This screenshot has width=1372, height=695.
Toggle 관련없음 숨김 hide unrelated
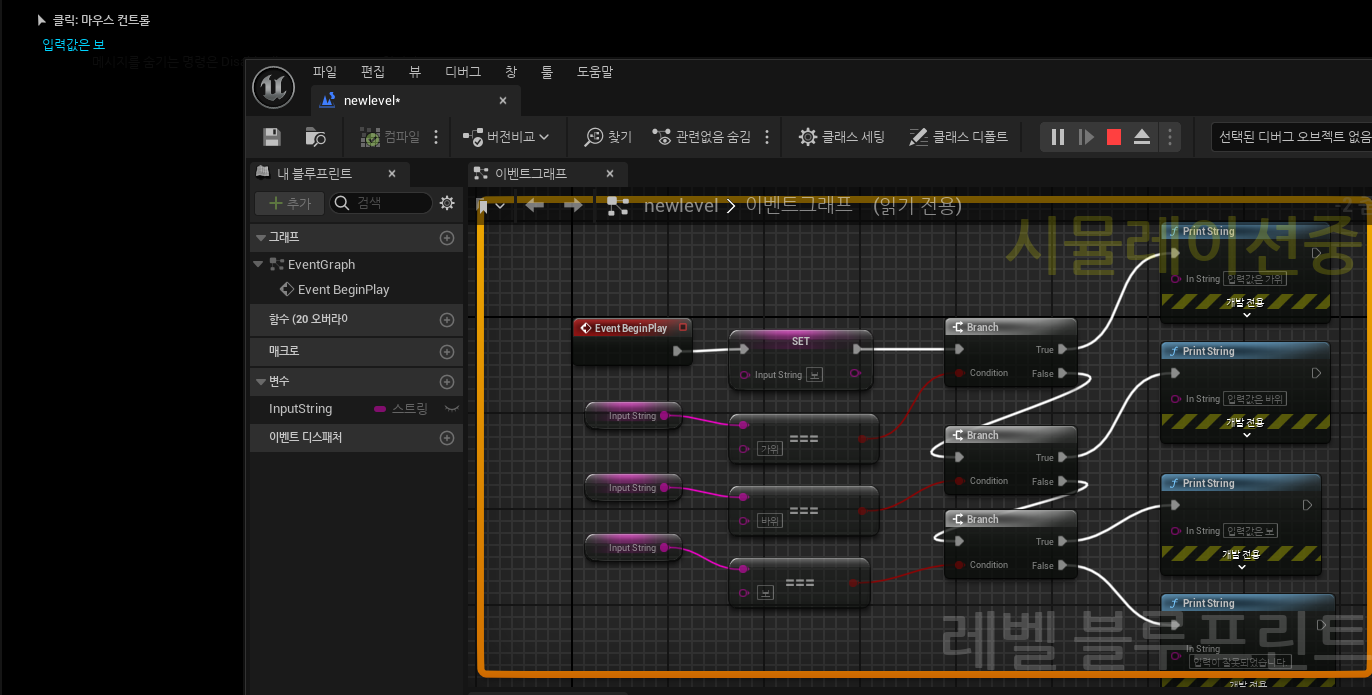pos(701,137)
